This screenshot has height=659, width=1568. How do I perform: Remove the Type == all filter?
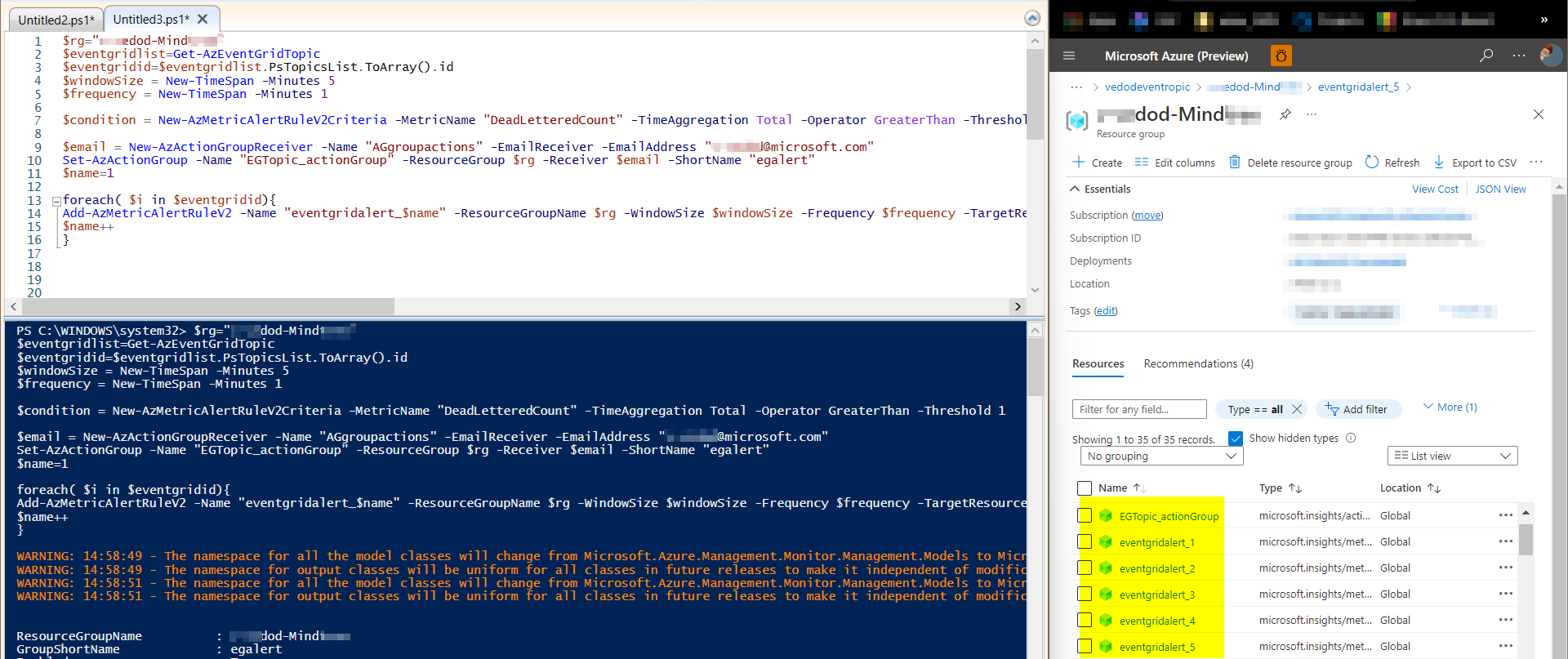pyautogui.click(x=1296, y=409)
